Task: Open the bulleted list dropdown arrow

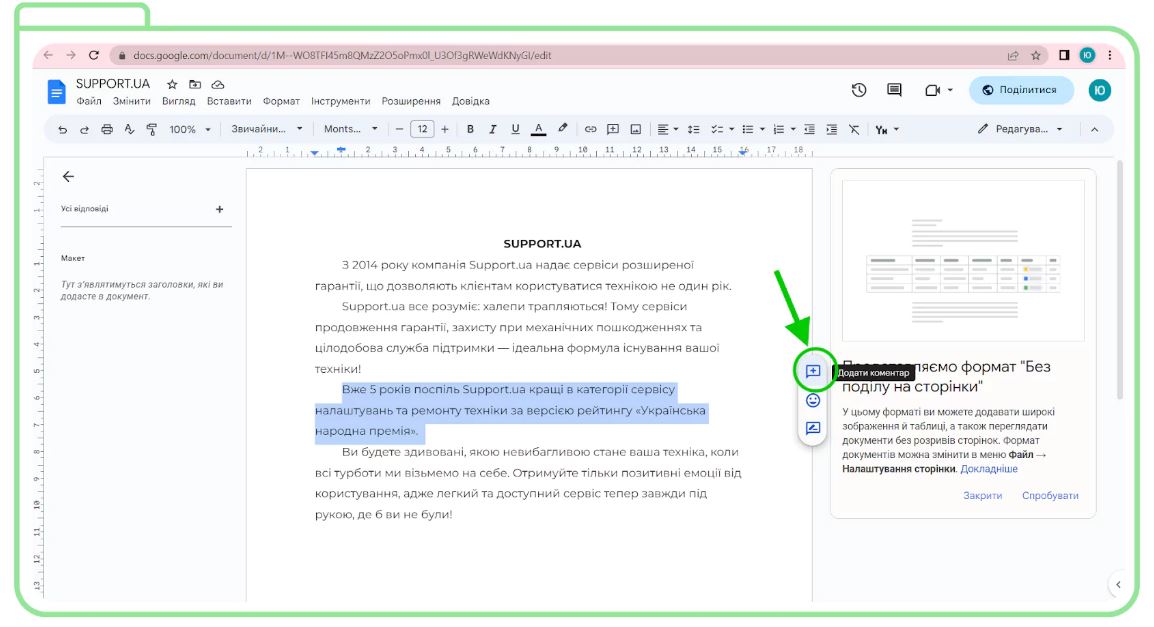Action: click(x=762, y=130)
